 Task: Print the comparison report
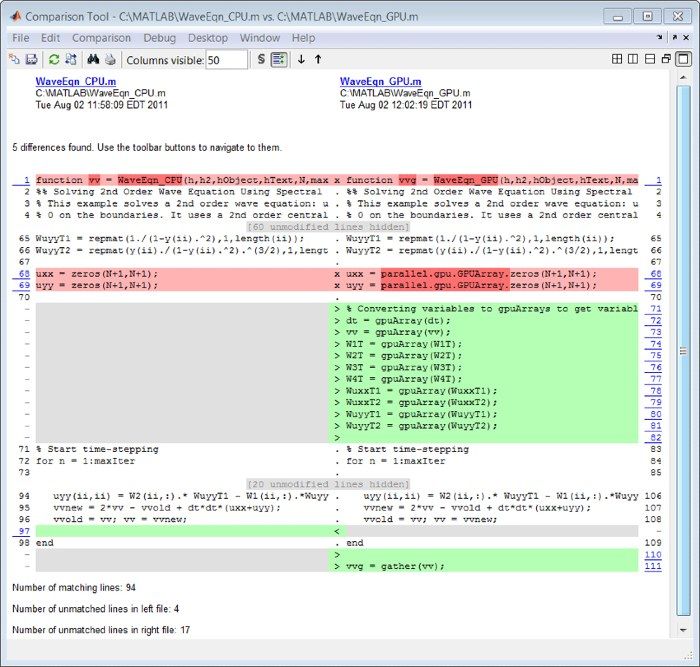[x=110, y=60]
